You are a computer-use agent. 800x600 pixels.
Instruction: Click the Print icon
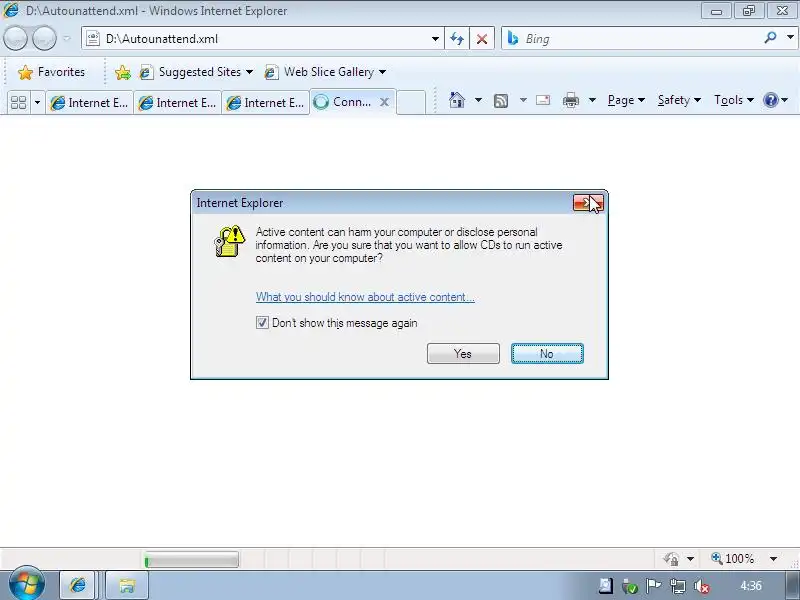tap(571, 101)
